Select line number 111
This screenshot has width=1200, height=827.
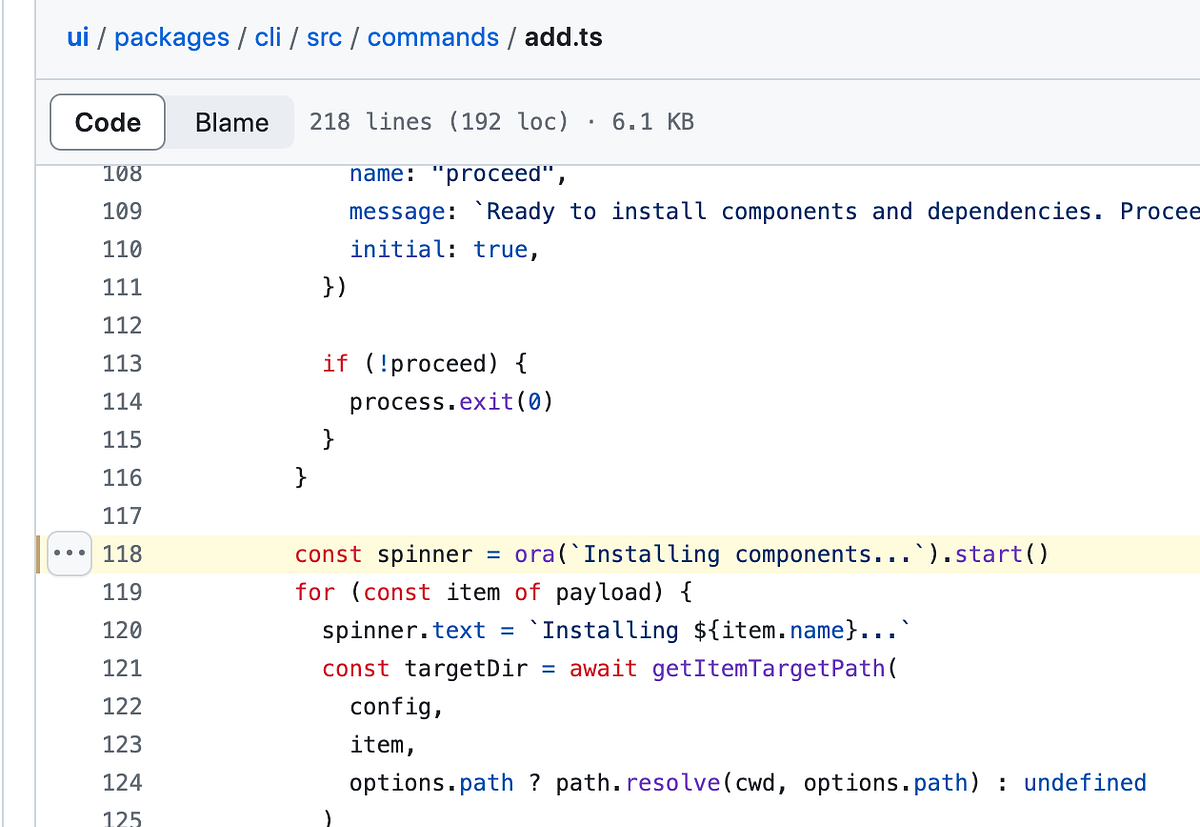tap(122, 287)
